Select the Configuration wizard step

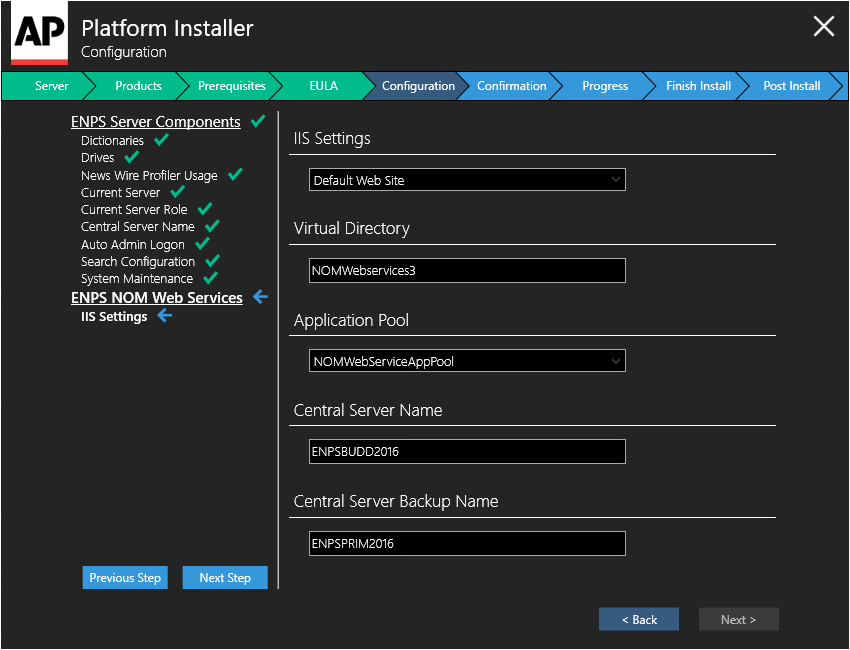[418, 86]
